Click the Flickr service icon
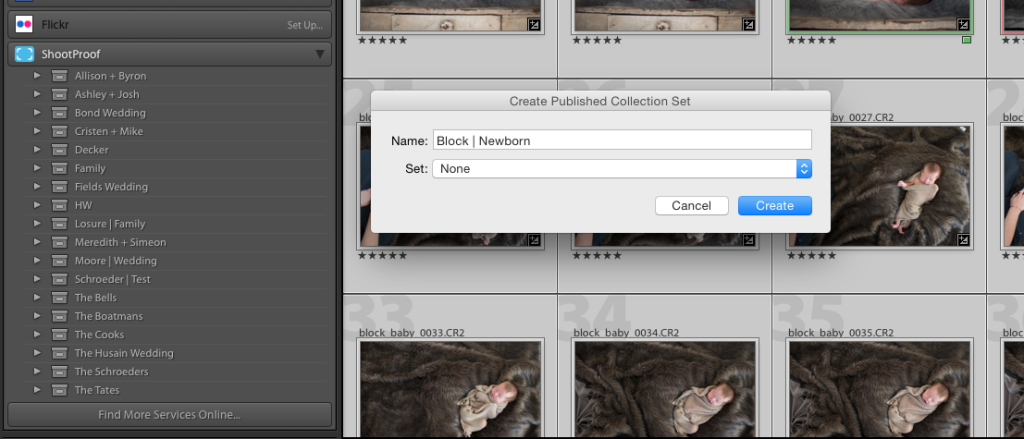Viewport: 1024px width, 439px height. tap(24, 25)
